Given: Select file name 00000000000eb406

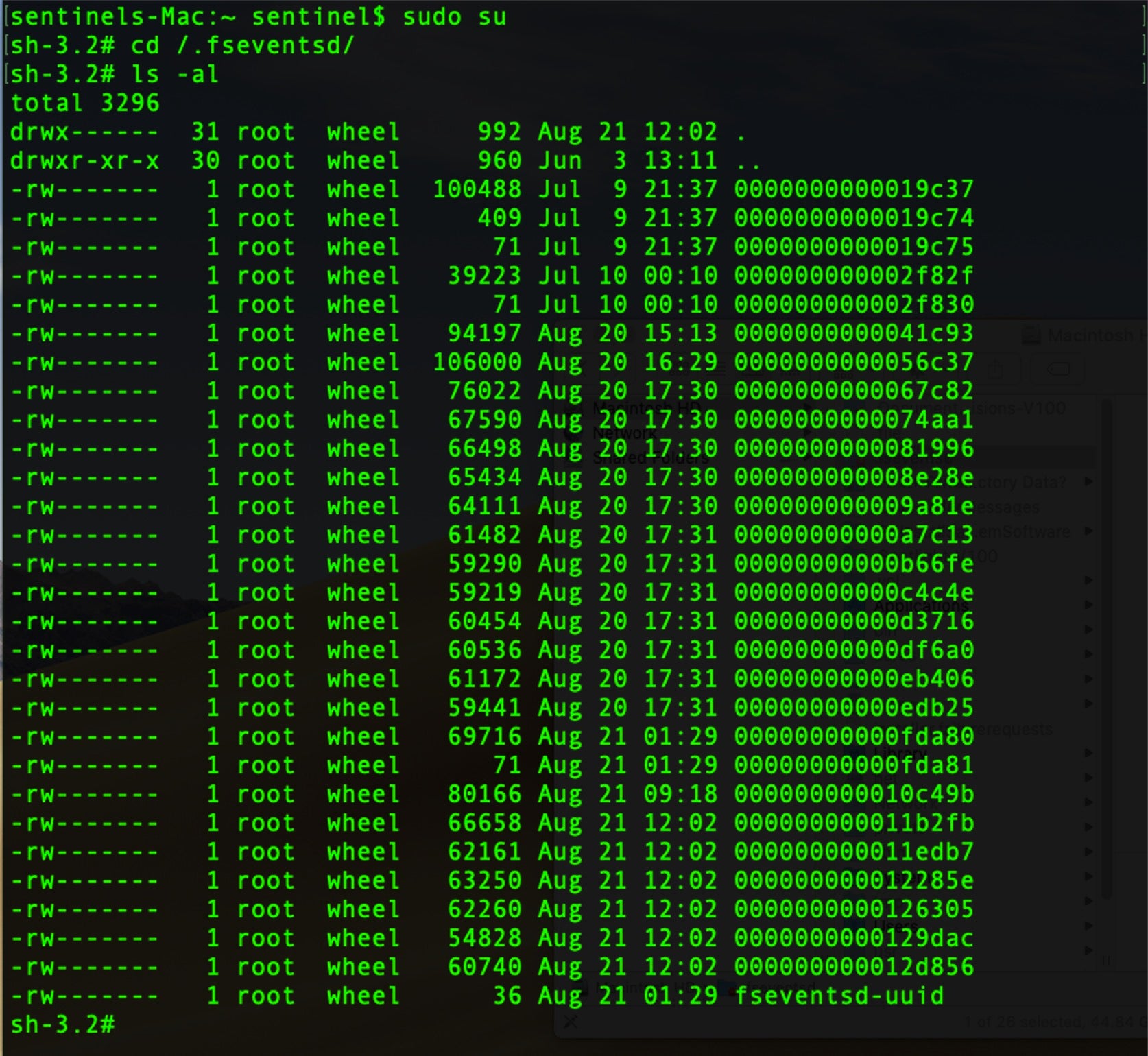Looking at the screenshot, I should [854, 679].
